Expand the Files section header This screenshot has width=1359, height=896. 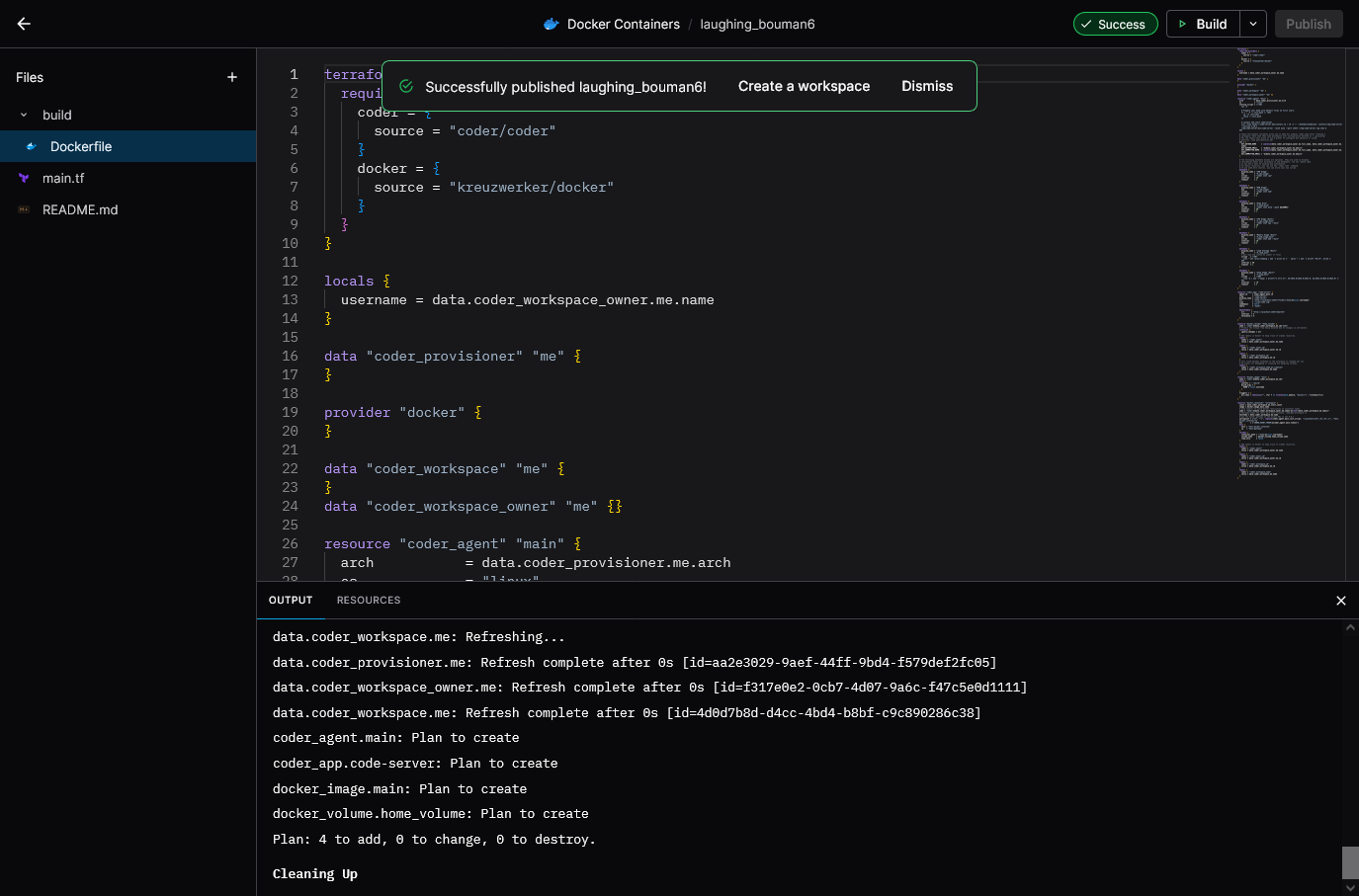(29, 77)
